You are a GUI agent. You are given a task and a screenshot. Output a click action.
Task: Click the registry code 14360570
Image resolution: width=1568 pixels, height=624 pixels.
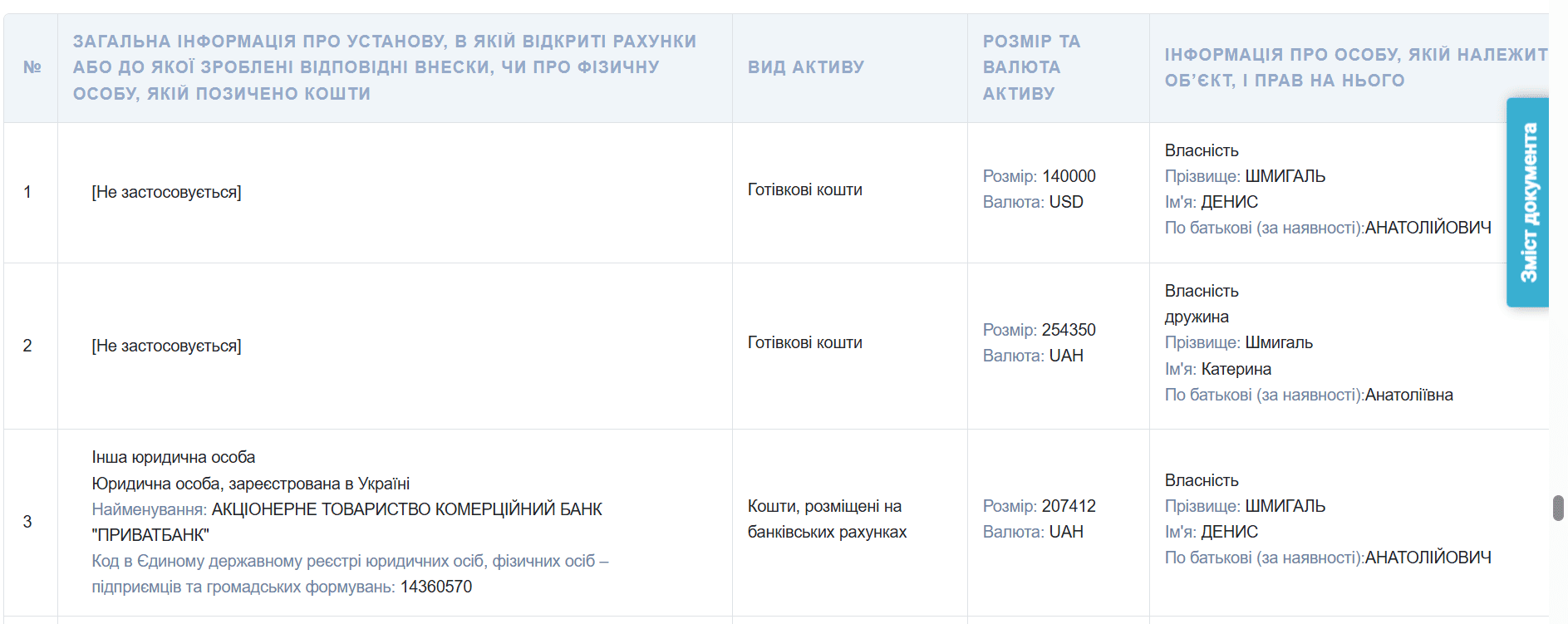click(436, 587)
